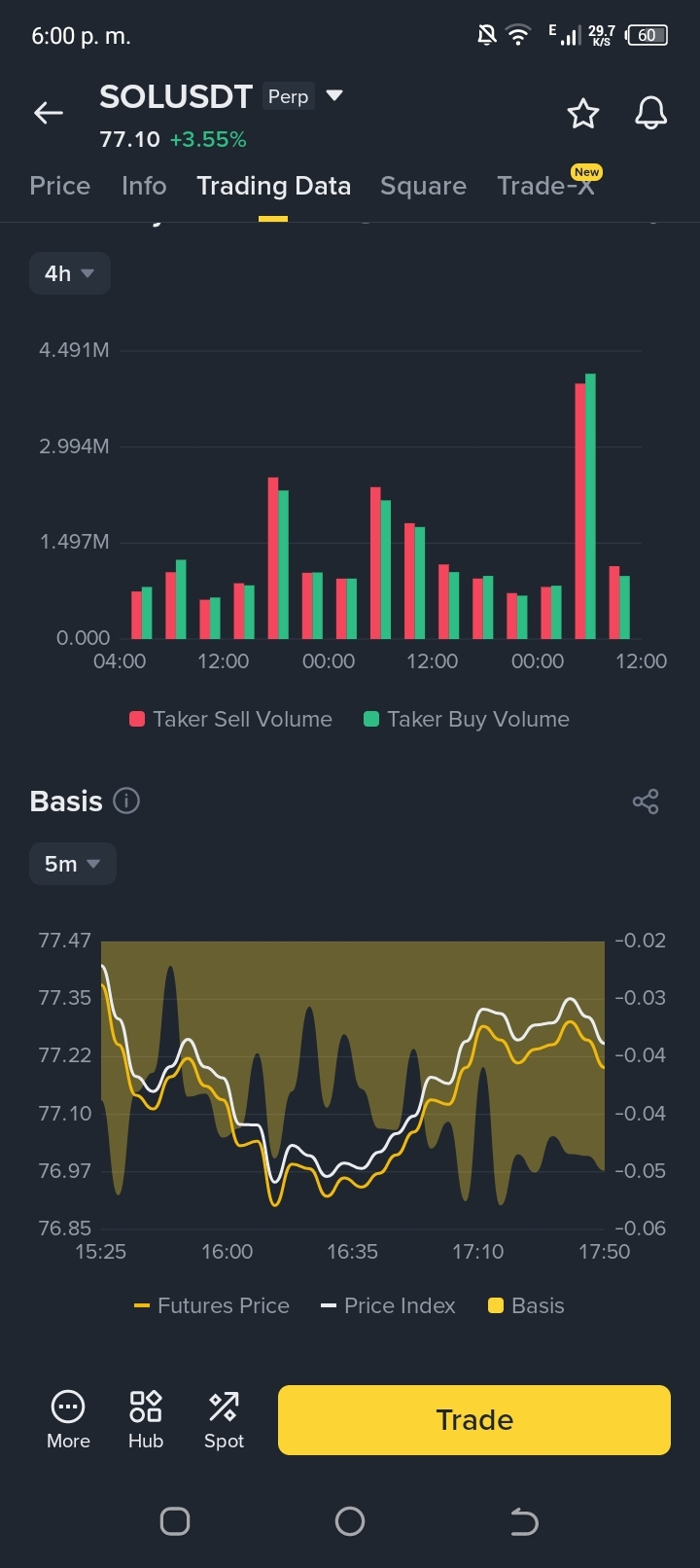This screenshot has height=1568, width=700.
Task: Tap the 16:35 time axis label
Action: click(x=352, y=1252)
